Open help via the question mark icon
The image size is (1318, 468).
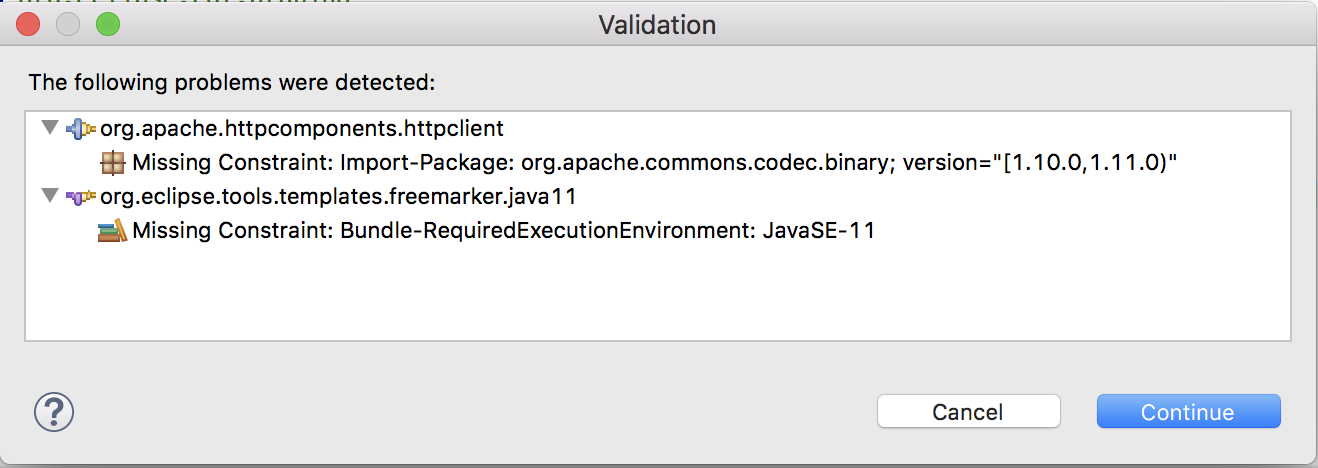coord(54,411)
